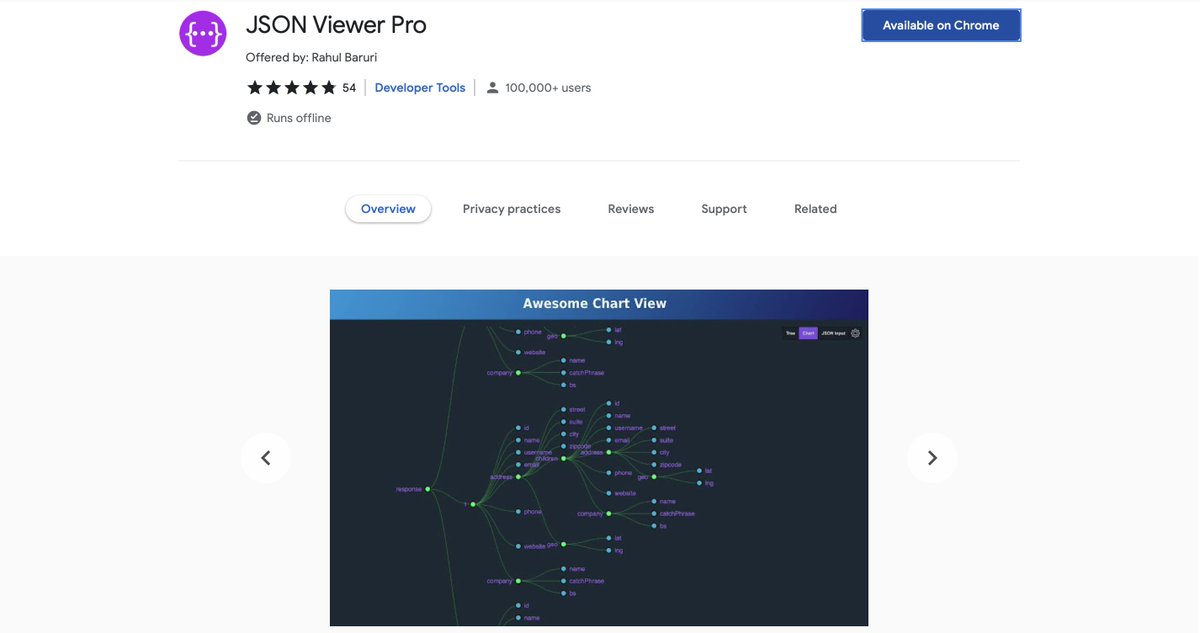The image size is (1200, 633).
Task: Click the green response root node
Action: [427, 489]
